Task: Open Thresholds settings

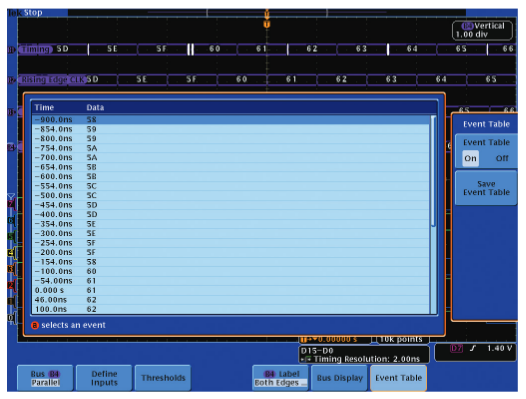Action: pyautogui.click(x=163, y=378)
